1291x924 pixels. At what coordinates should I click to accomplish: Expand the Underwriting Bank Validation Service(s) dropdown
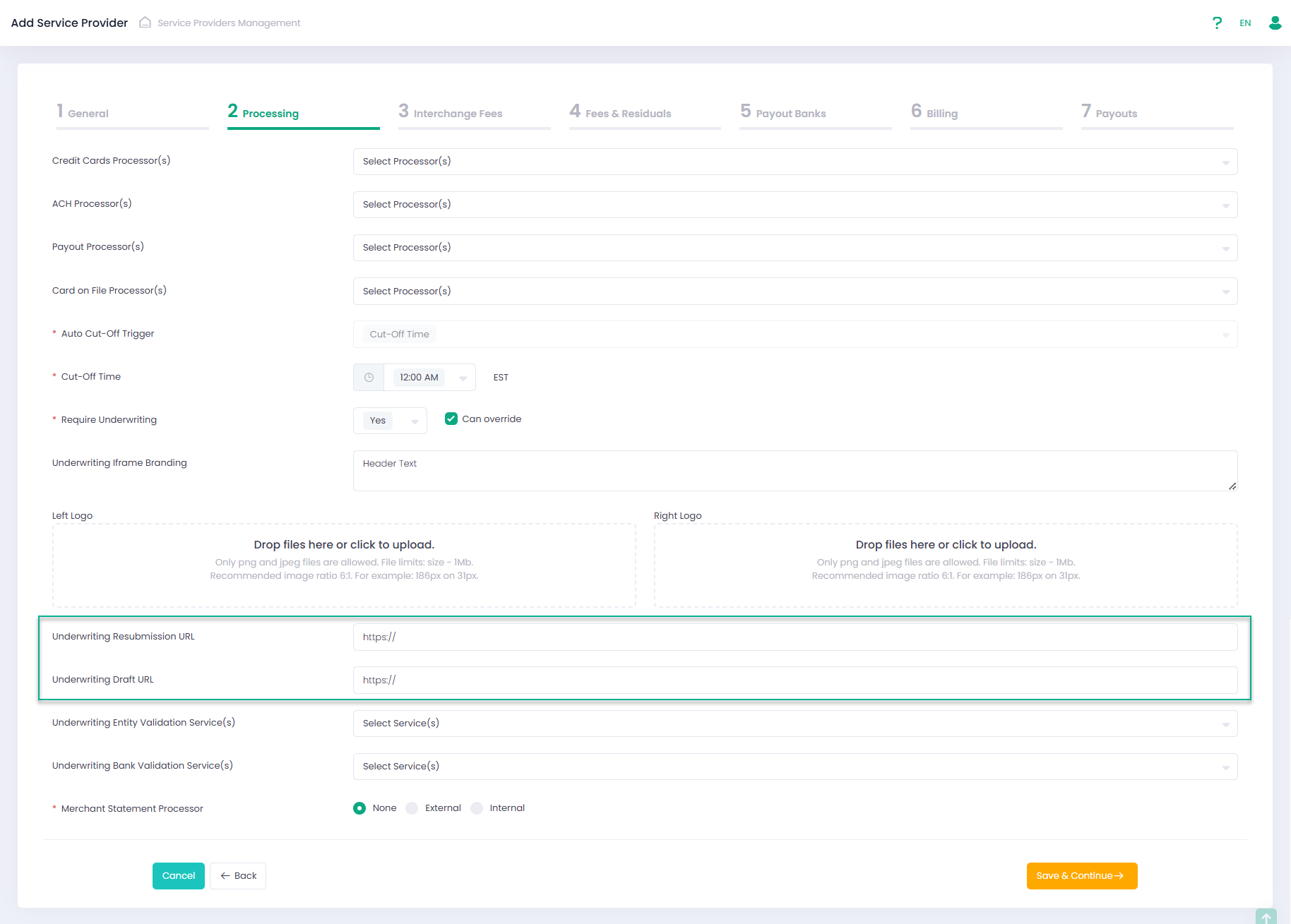click(795, 767)
